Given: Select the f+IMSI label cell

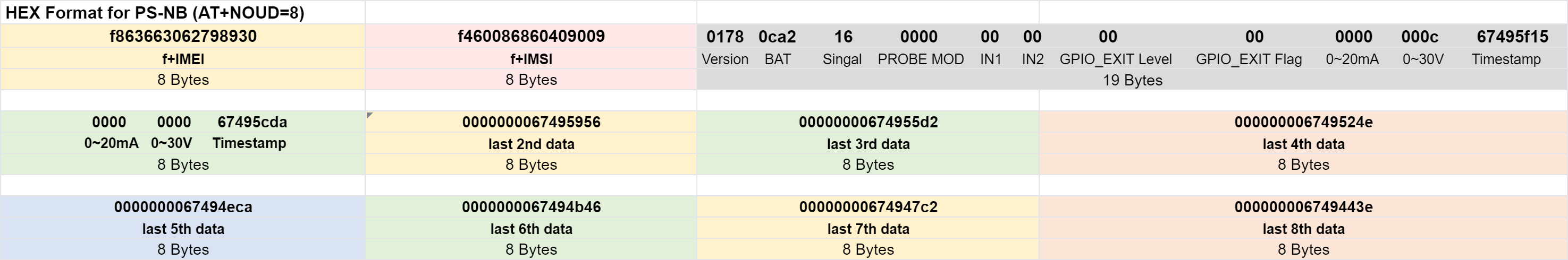Looking at the screenshot, I should point(531,59).
